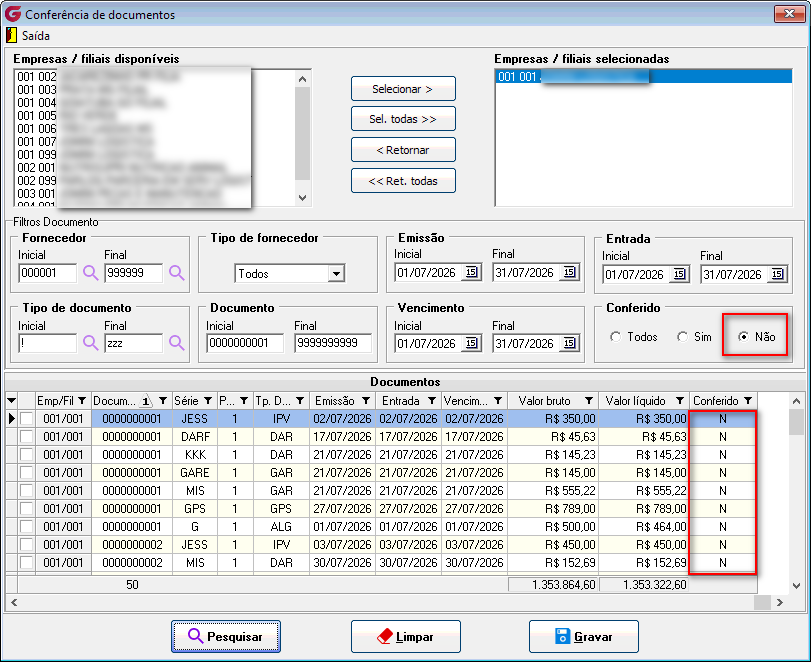Click the available companies list scrollbar down arrow
The image size is (811, 662).
coord(303,198)
